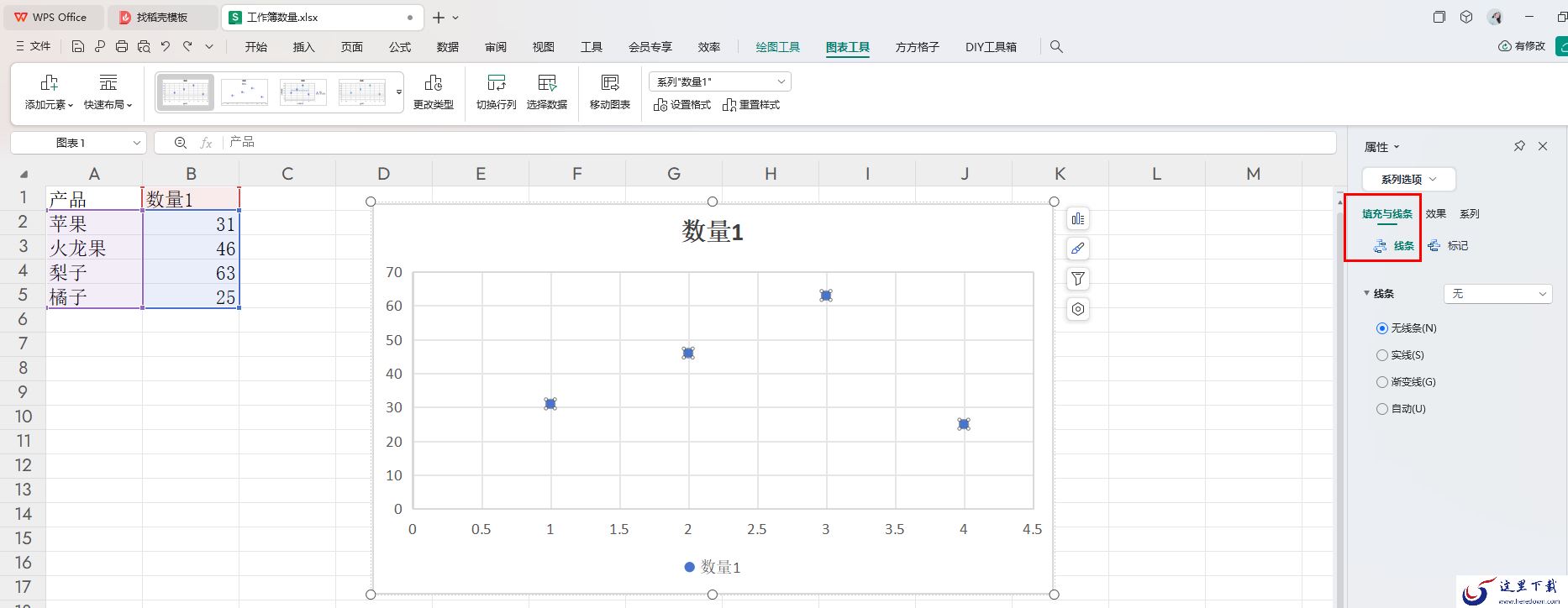
Task: Switch to the 找稻壳模板 tab
Action: (x=162, y=17)
